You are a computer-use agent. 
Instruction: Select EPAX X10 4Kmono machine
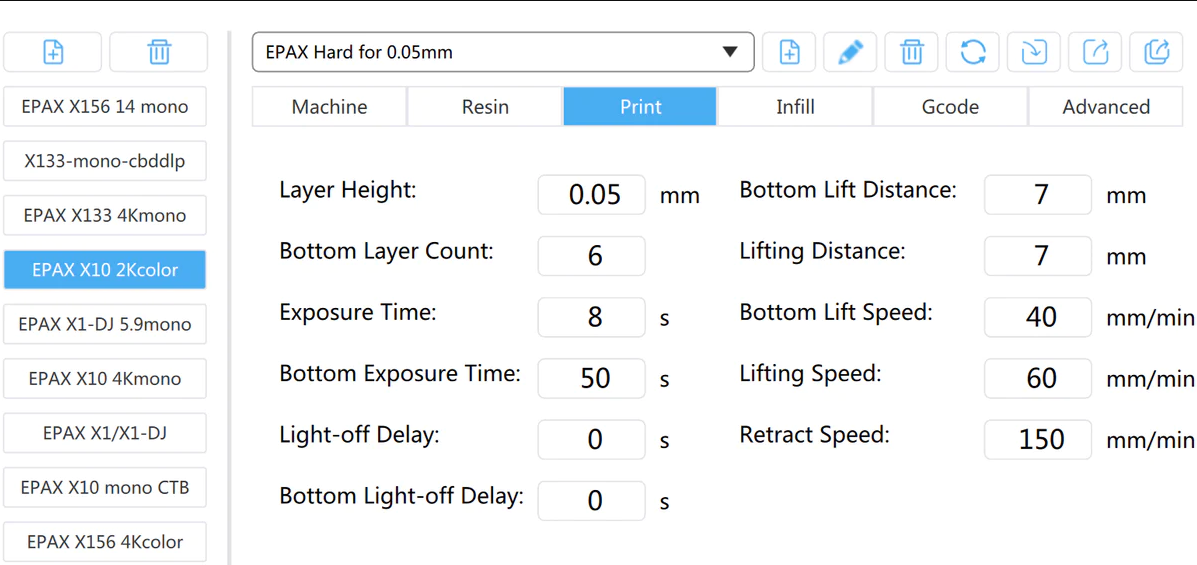click(105, 379)
